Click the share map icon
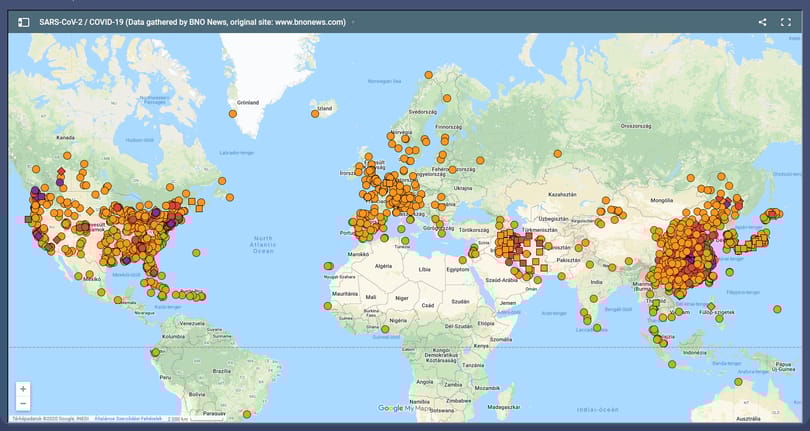 [x=762, y=22]
